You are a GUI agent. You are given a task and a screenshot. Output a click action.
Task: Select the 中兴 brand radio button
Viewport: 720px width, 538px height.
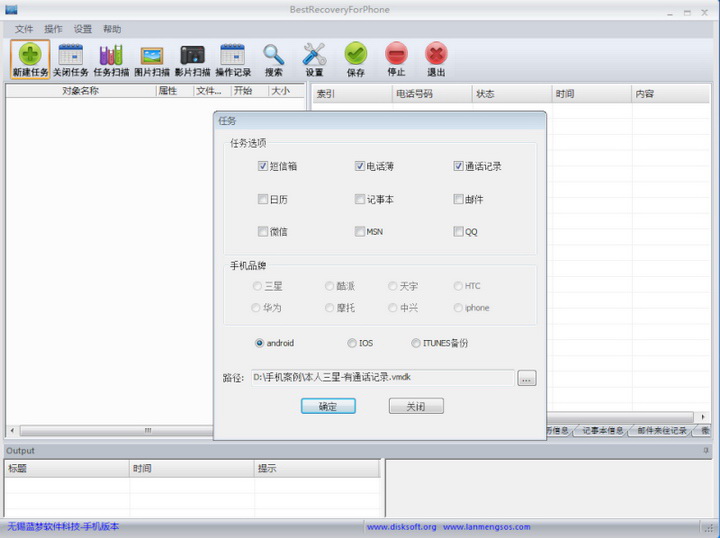392,308
